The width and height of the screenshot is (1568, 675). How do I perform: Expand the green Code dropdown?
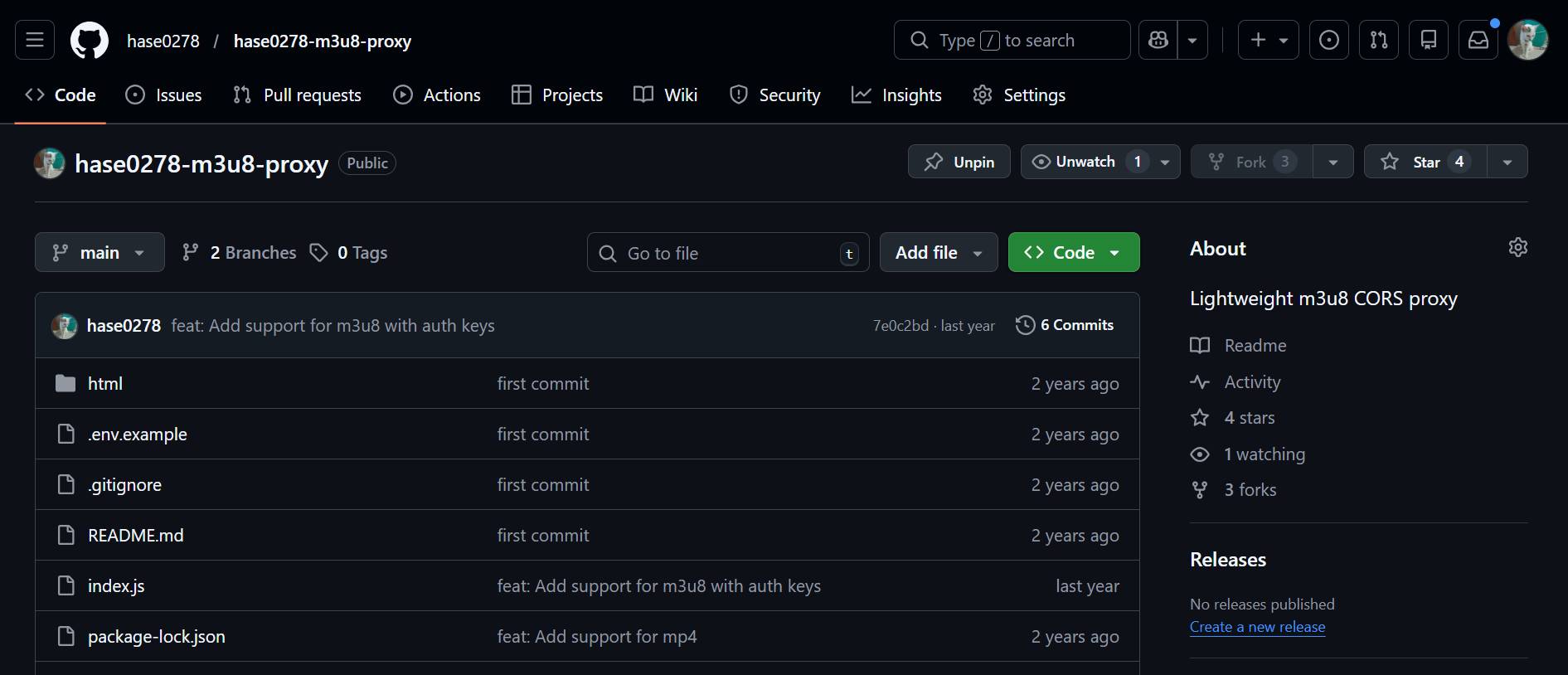(x=1073, y=252)
